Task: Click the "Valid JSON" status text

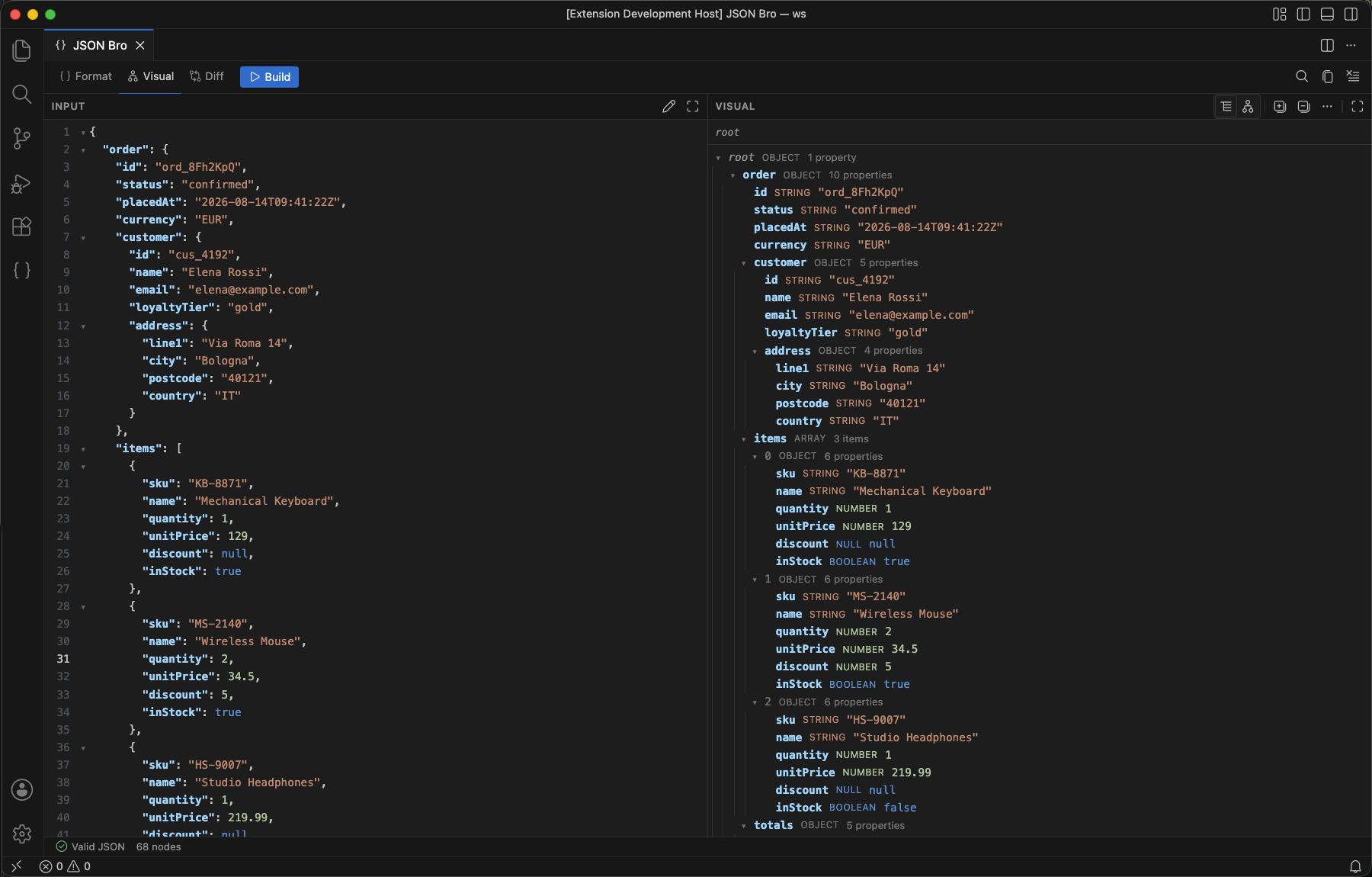Action: click(91, 846)
